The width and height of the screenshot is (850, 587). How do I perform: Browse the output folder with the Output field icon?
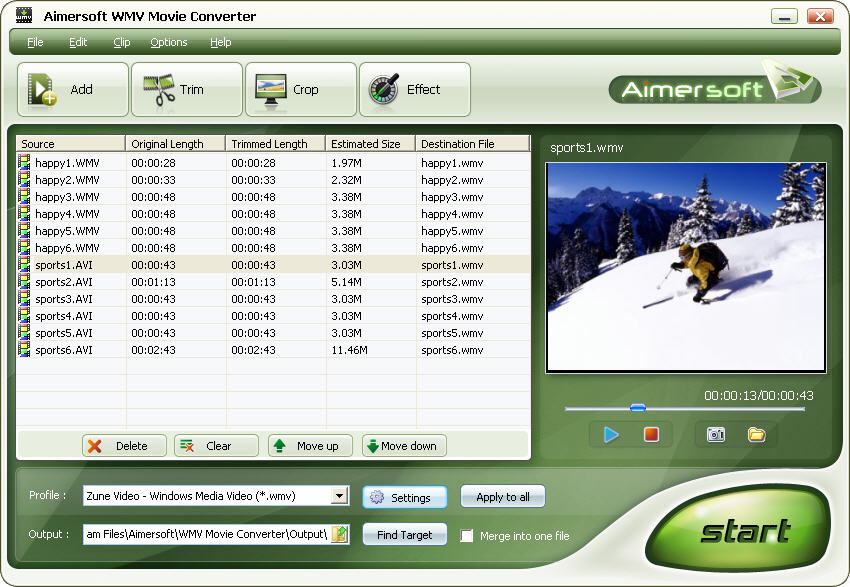click(340, 534)
